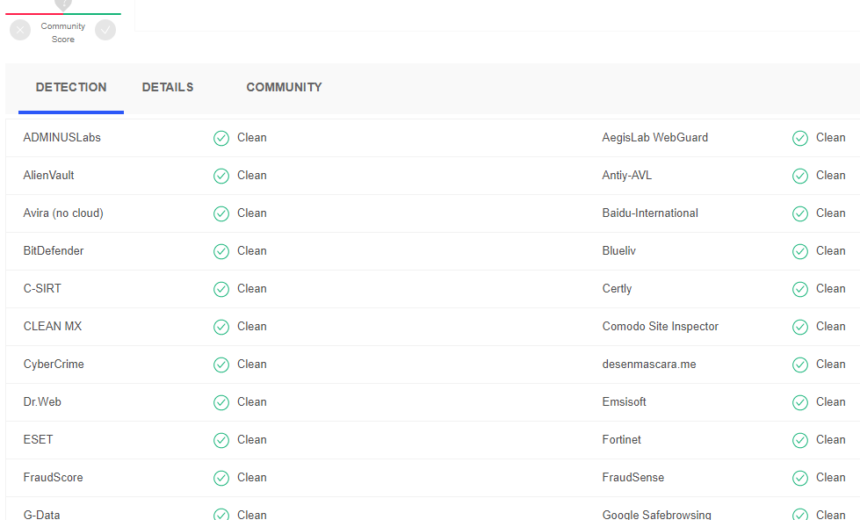Image resolution: width=860 pixels, height=520 pixels.
Task: Click the Community Score red-green bar
Action: (x=63, y=14)
